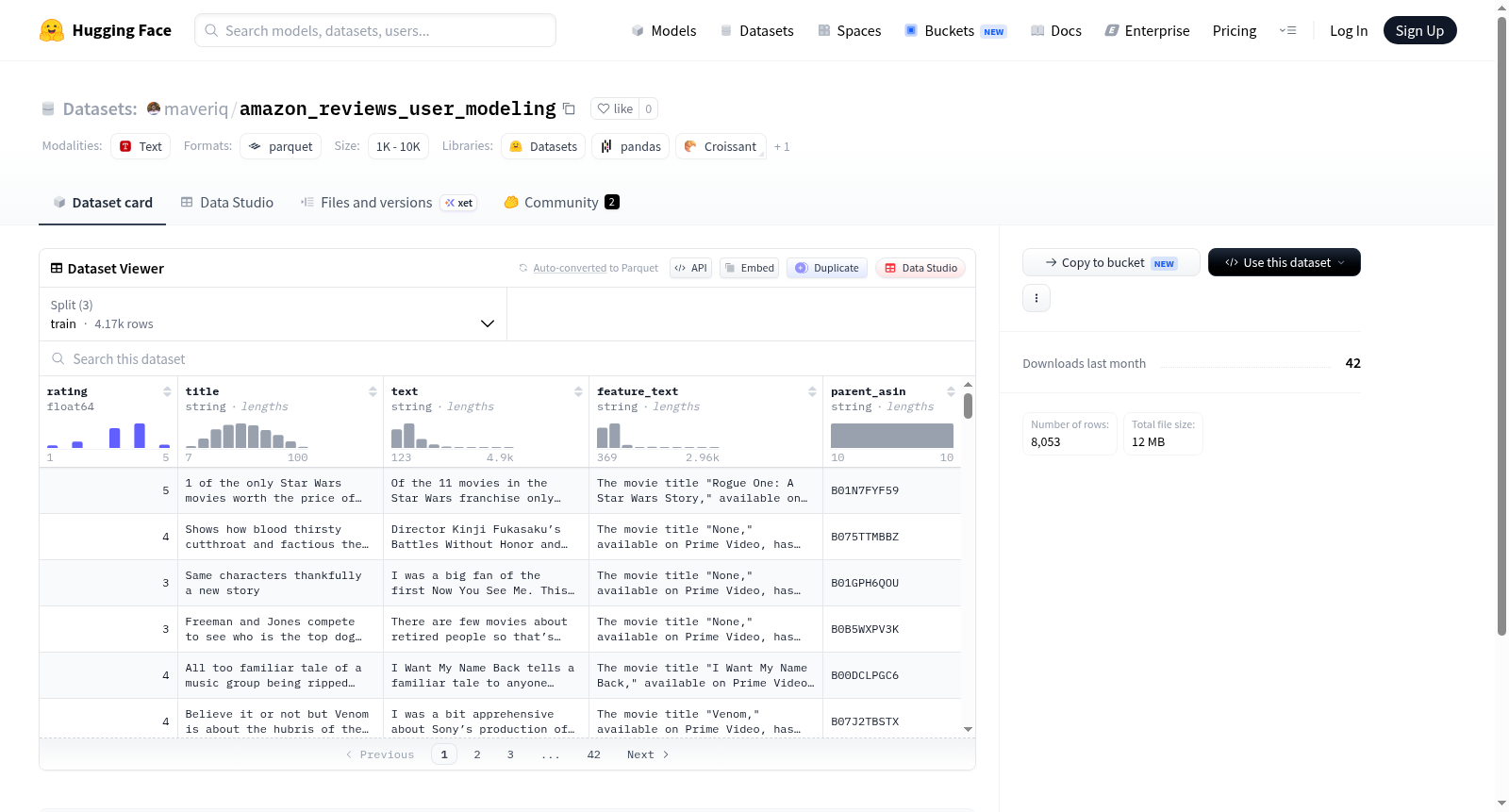Click the maveriq user avatar
1509x812 pixels.
point(154,108)
